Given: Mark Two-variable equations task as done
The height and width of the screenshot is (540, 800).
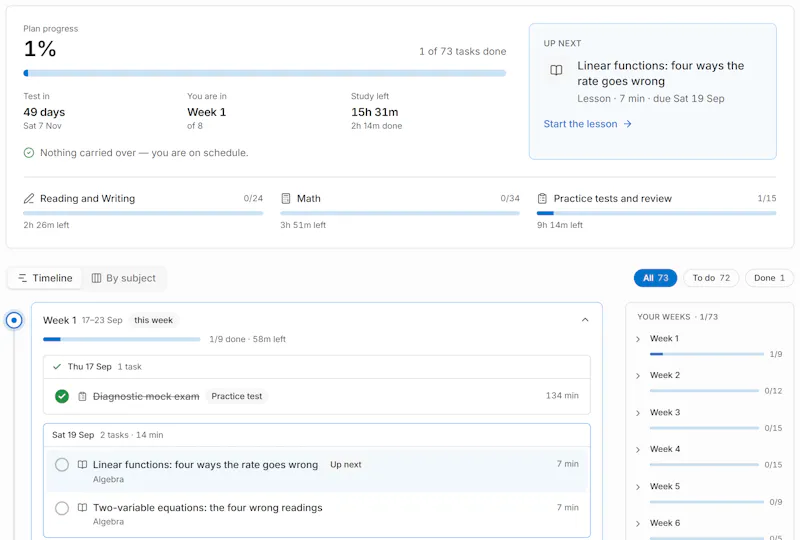Looking at the screenshot, I should pos(62,508).
